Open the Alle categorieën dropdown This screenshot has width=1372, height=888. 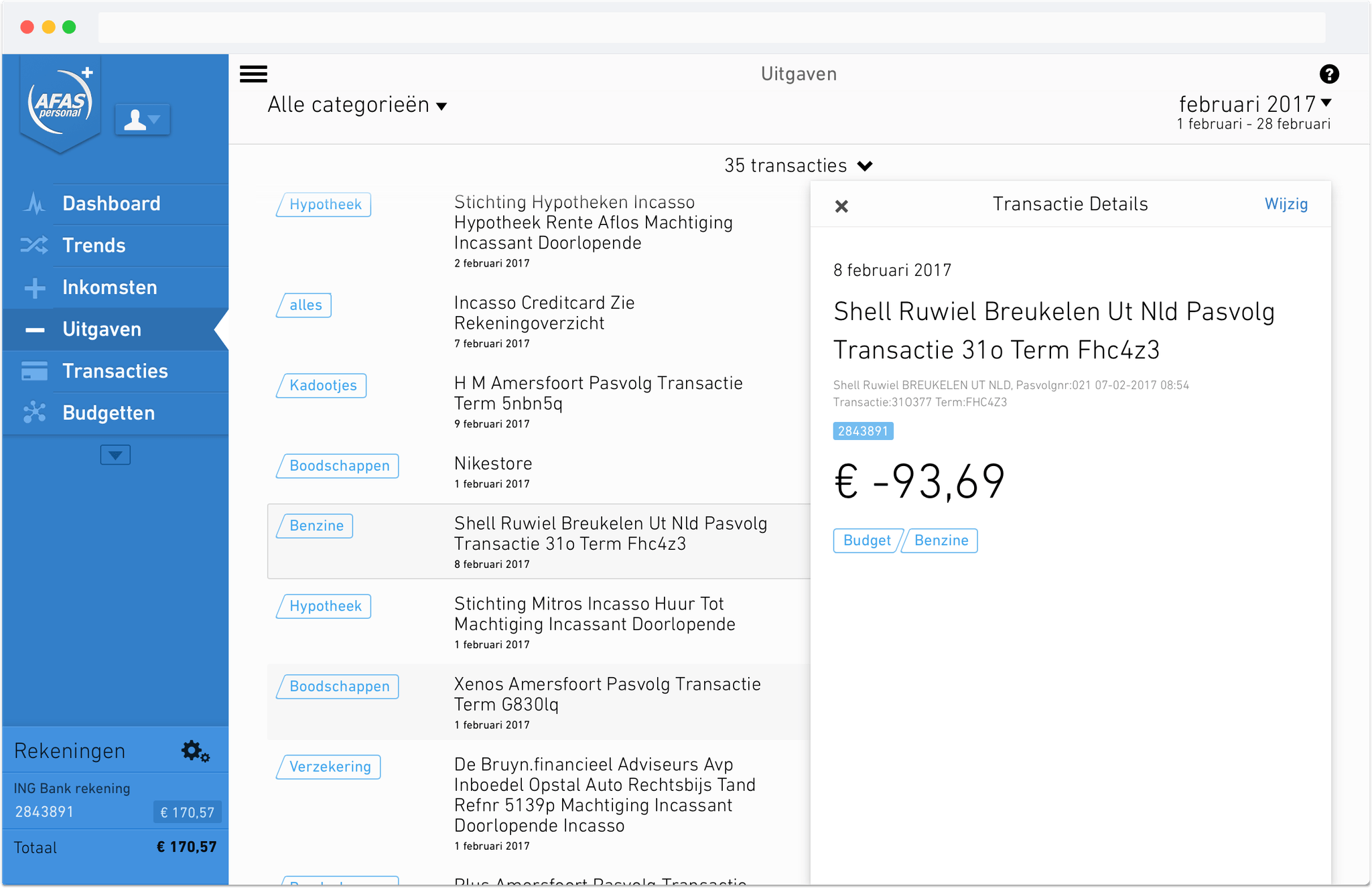click(358, 105)
